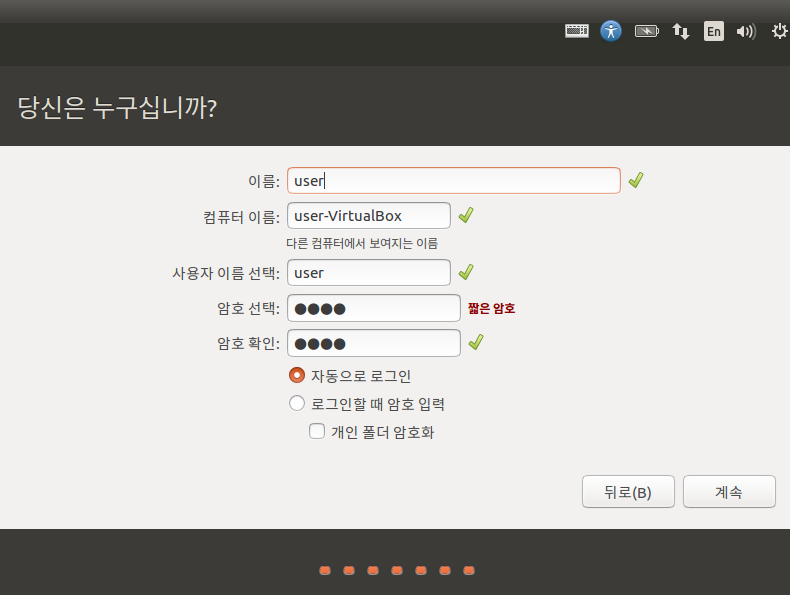Focus the 사용자 이름 선택 input field
The height and width of the screenshot is (595, 790).
pos(369,273)
